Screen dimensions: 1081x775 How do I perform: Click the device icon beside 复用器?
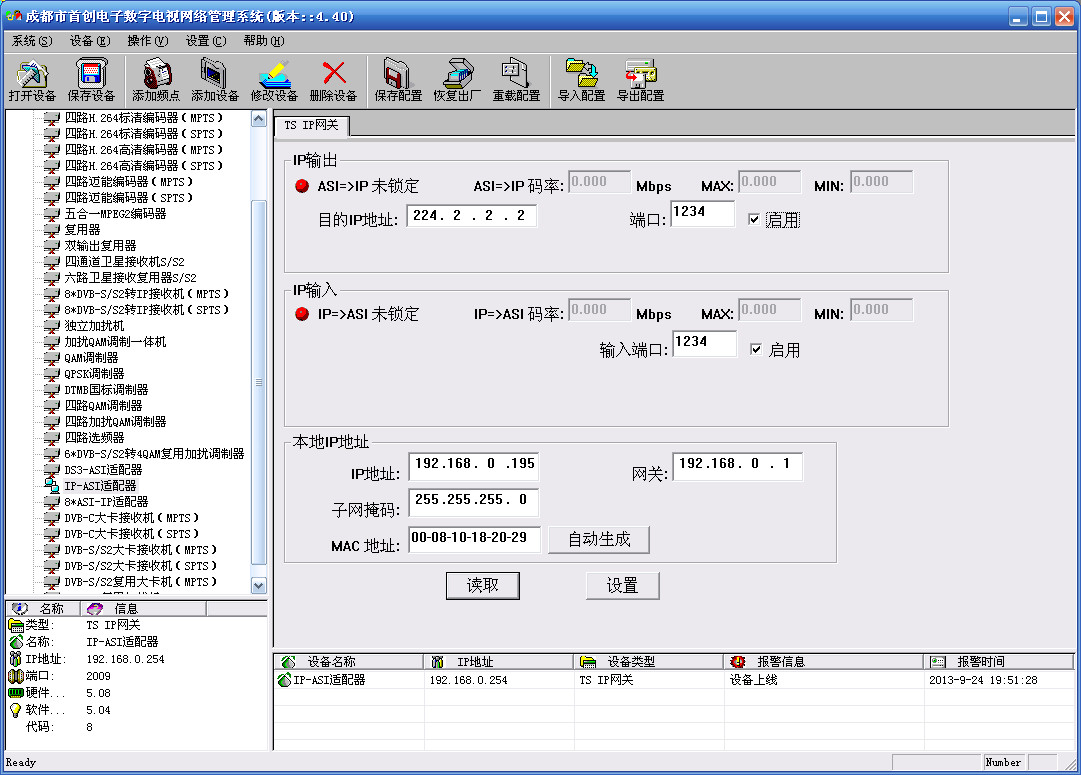click(x=52, y=230)
